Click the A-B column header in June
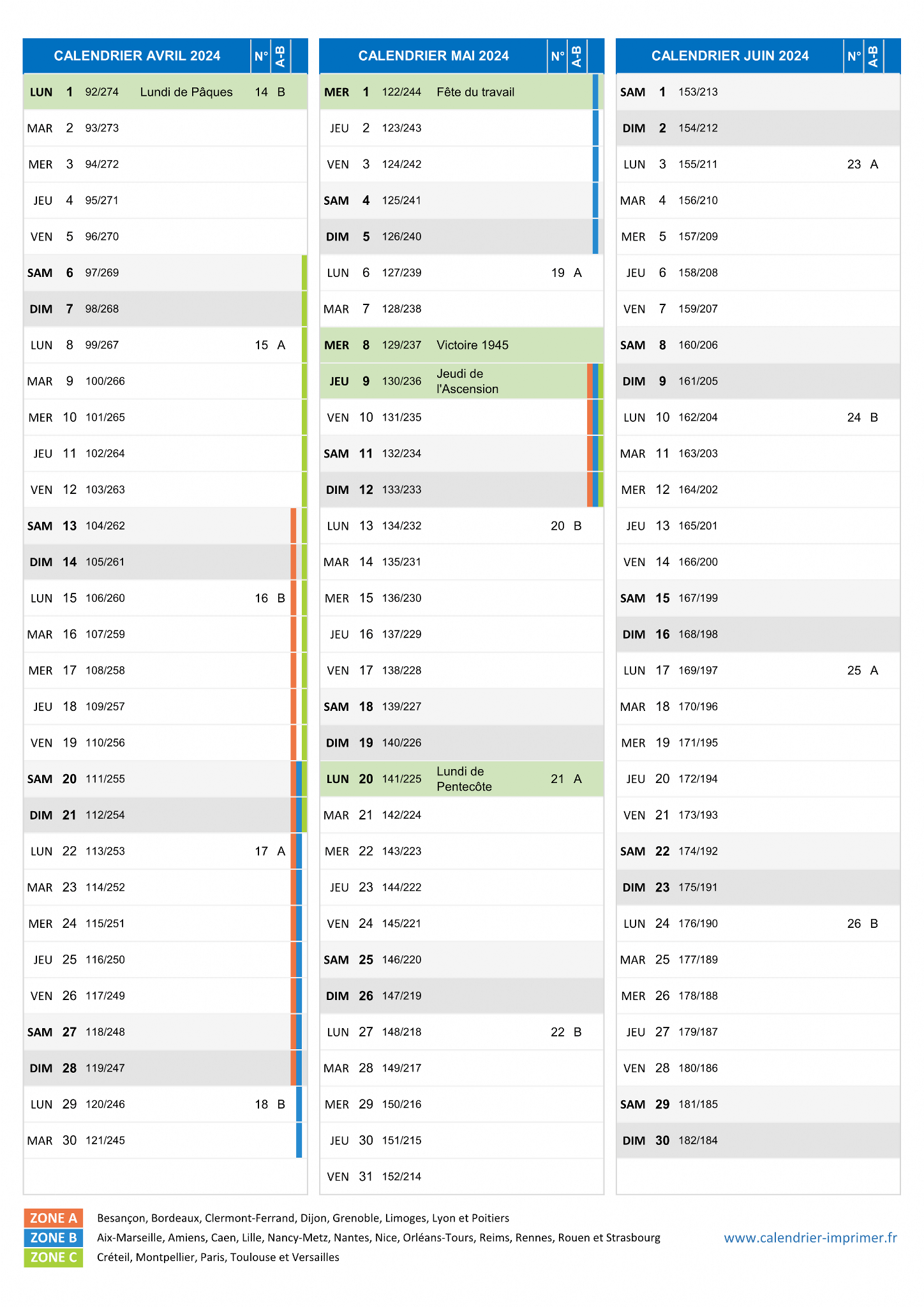 click(x=873, y=56)
